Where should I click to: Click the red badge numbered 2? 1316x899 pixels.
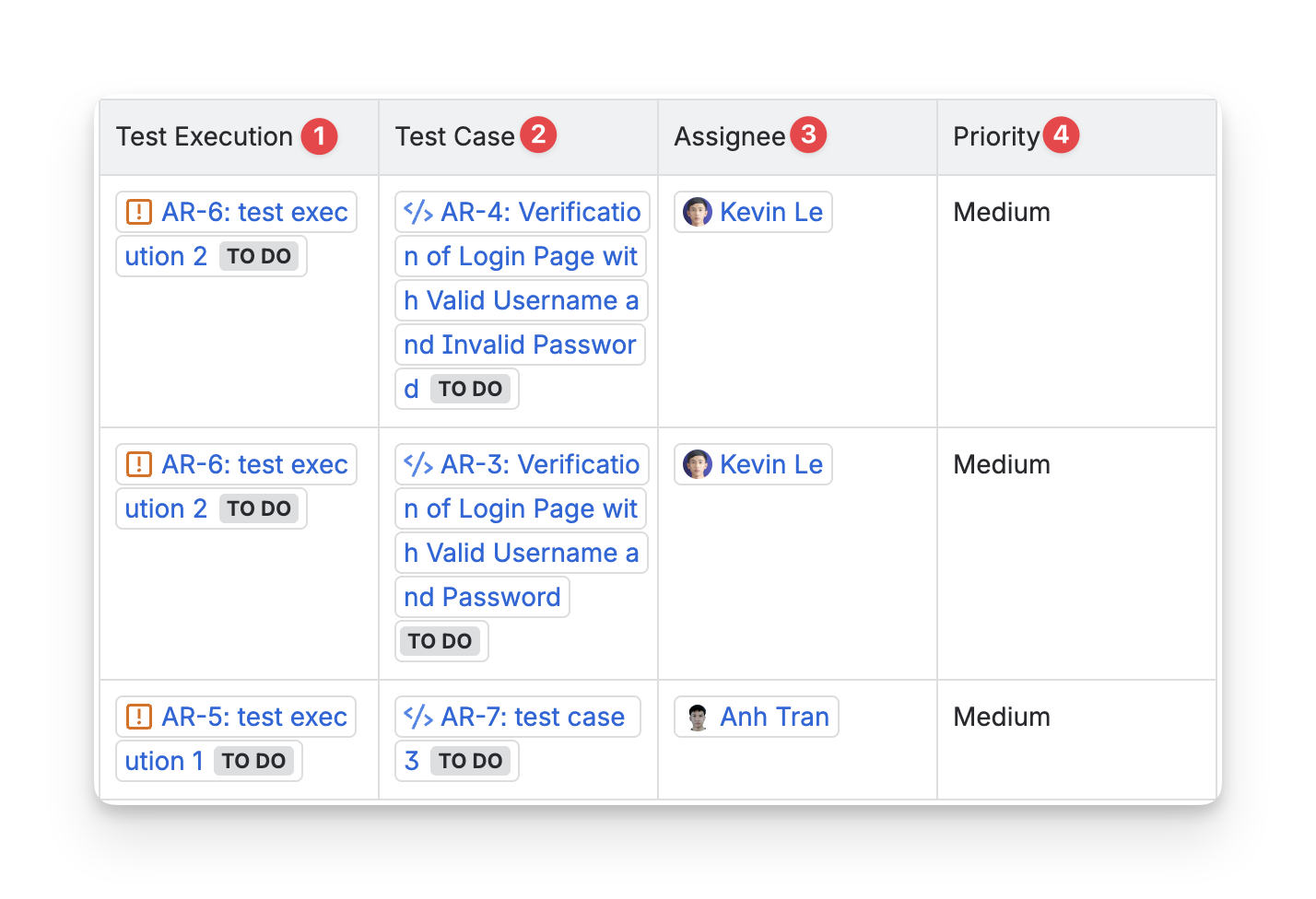point(539,135)
